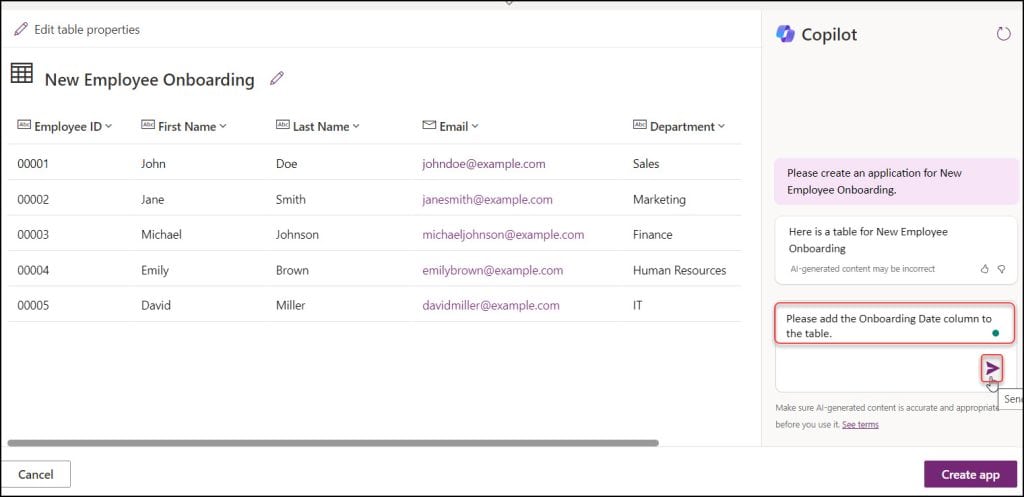1024x497 pixels.
Task: Select the First Name cell David
Action: pos(156,305)
